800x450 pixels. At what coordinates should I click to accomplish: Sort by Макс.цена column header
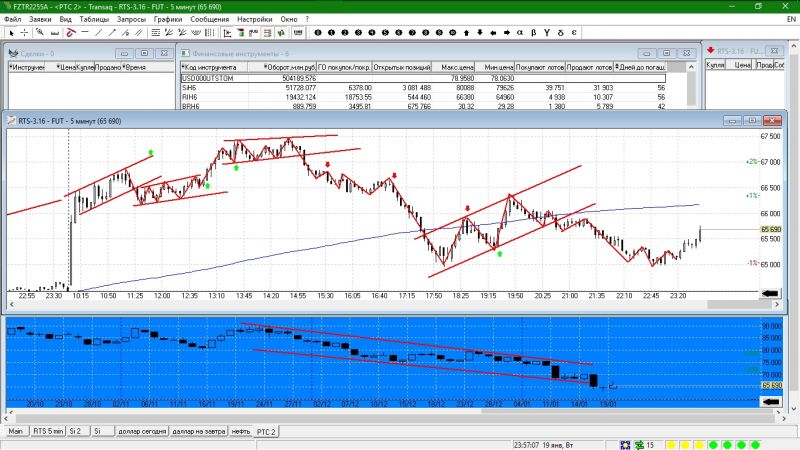pyautogui.click(x=454, y=67)
